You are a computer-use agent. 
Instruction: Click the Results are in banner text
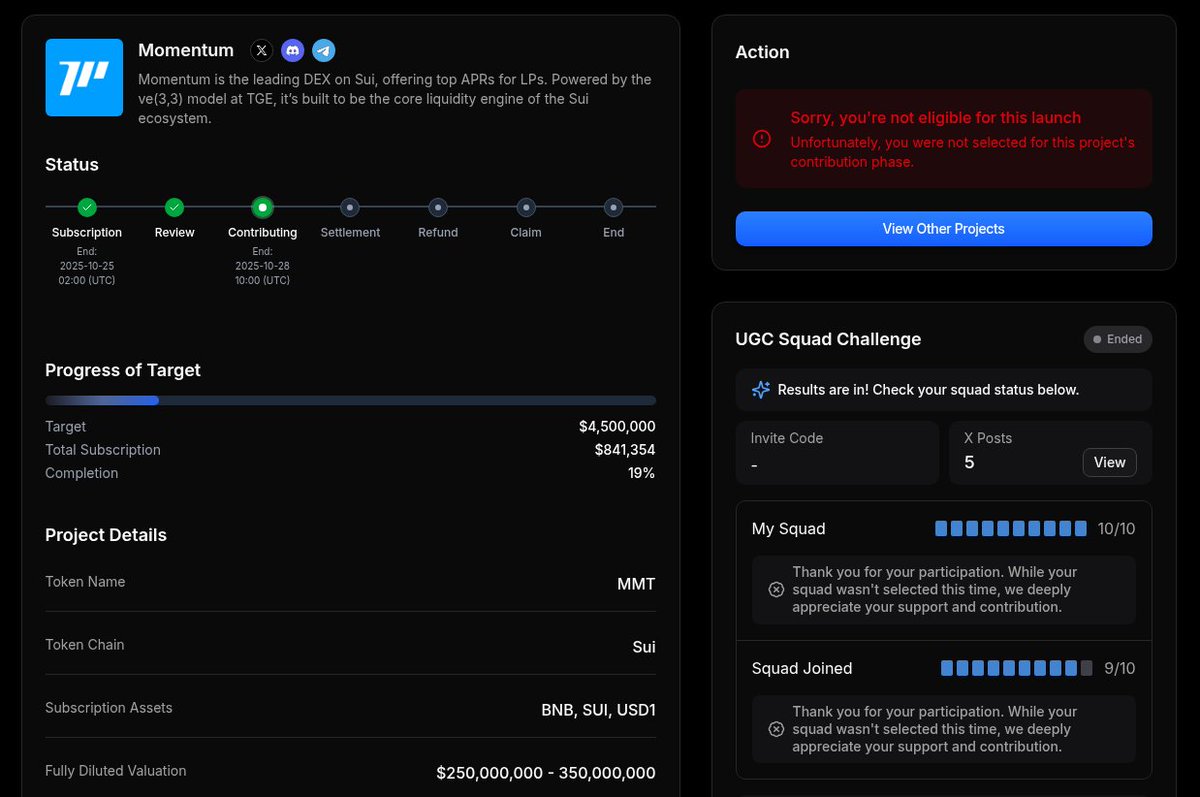point(928,390)
